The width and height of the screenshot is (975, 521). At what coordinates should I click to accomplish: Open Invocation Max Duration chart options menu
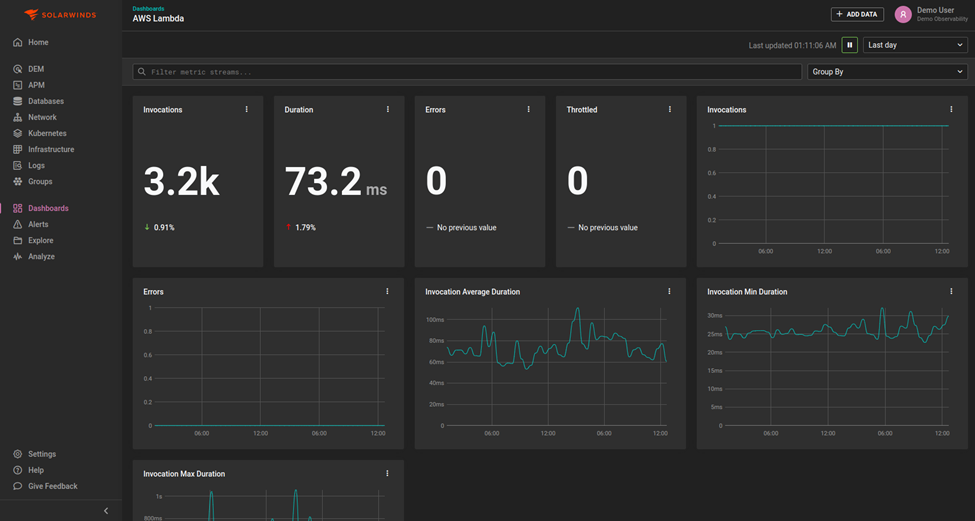pyautogui.click(x=387, y=474)
